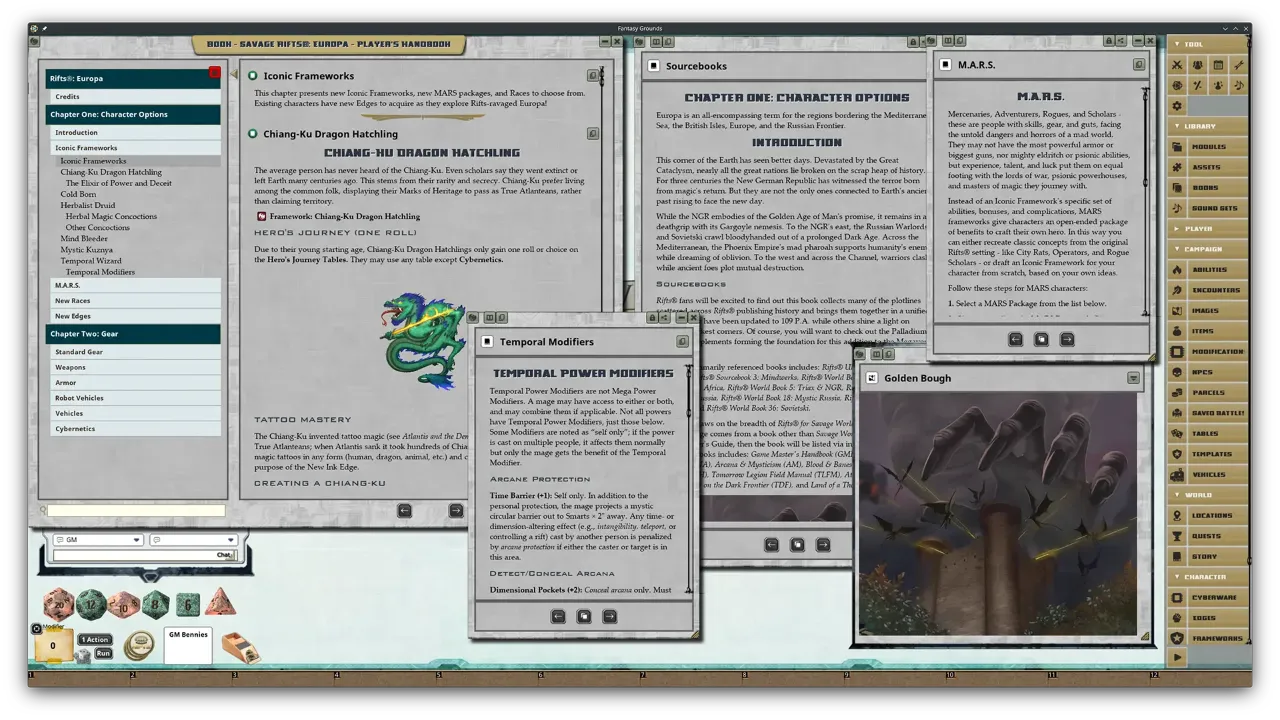Toggle the Chiang-Ku Dragon Hatchling section circle
Viewport: 1280px width, 720px height.
(x=253, y=134)
